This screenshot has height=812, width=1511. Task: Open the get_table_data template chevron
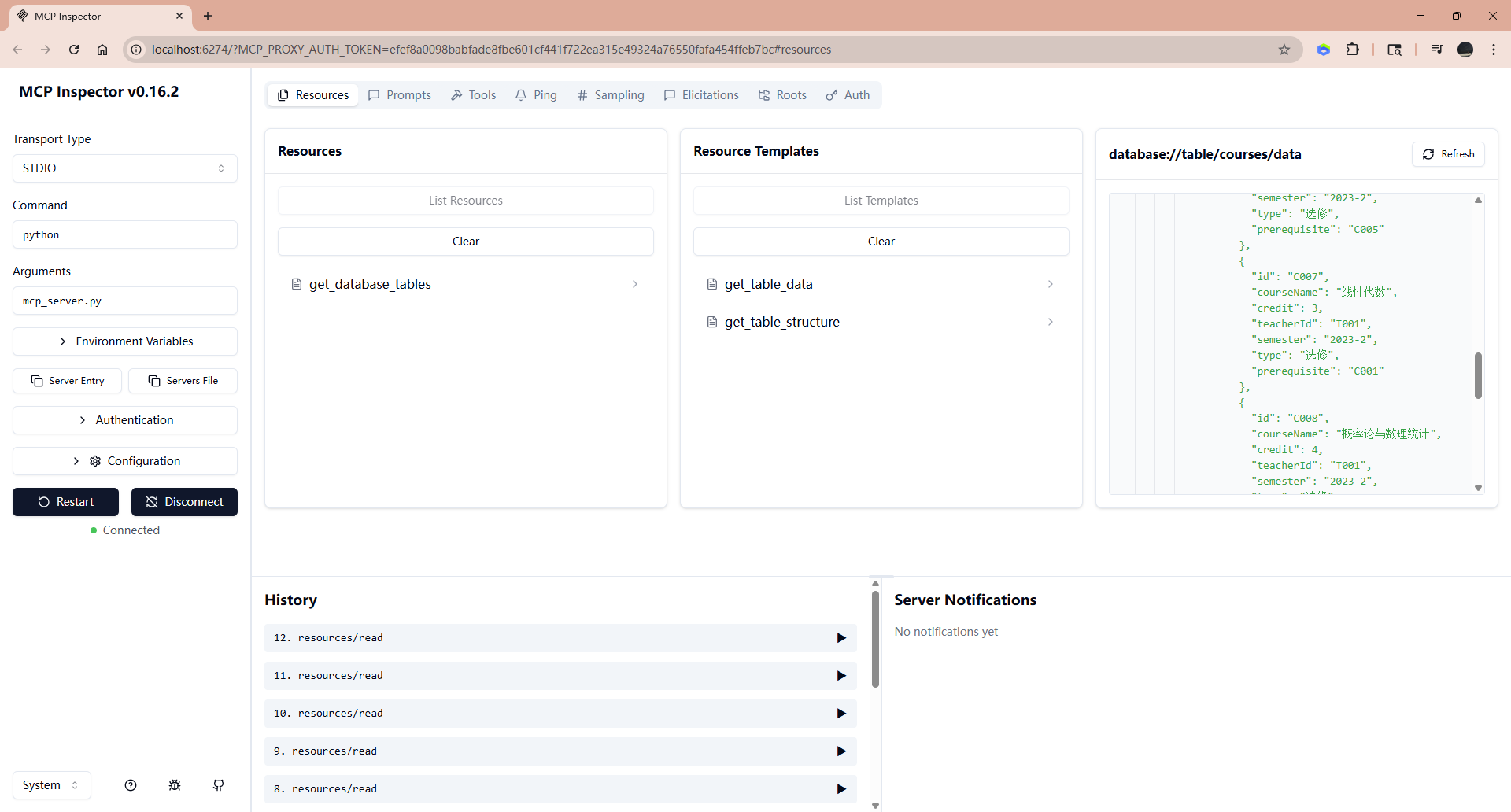coord(1051,284)
